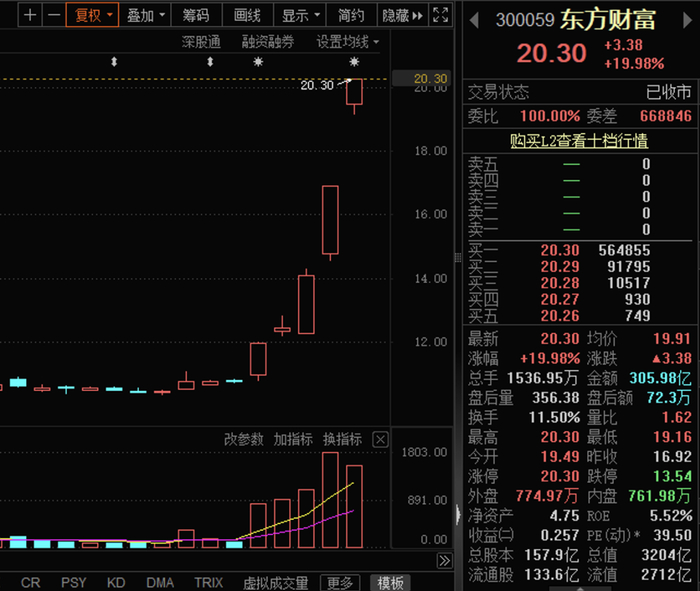This screenshot has height=591, width=700.
Task: Click 改参数 in indicator panel
Action: point(244,440)
